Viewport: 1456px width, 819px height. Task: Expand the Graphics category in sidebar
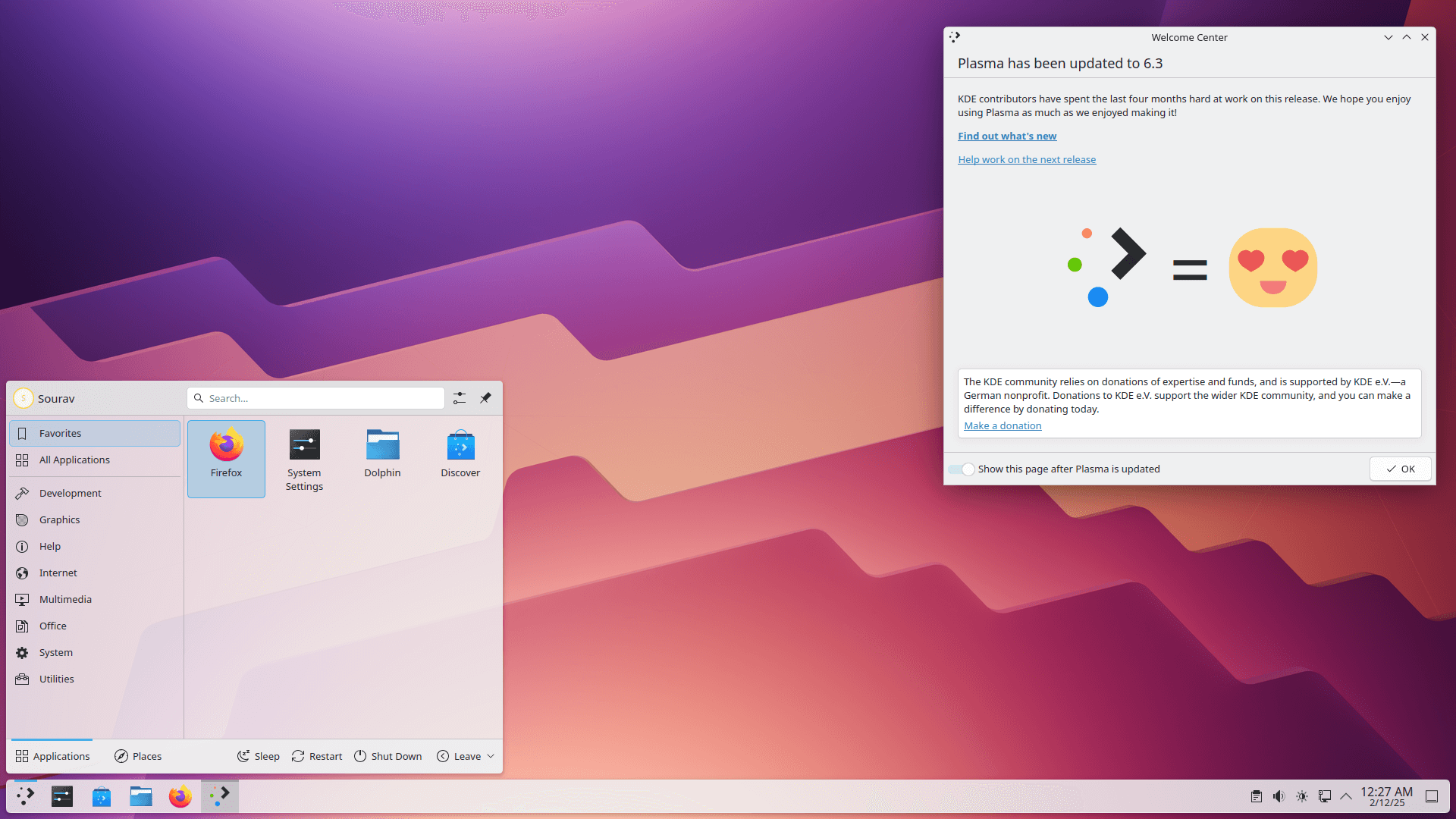pos(59,519)
